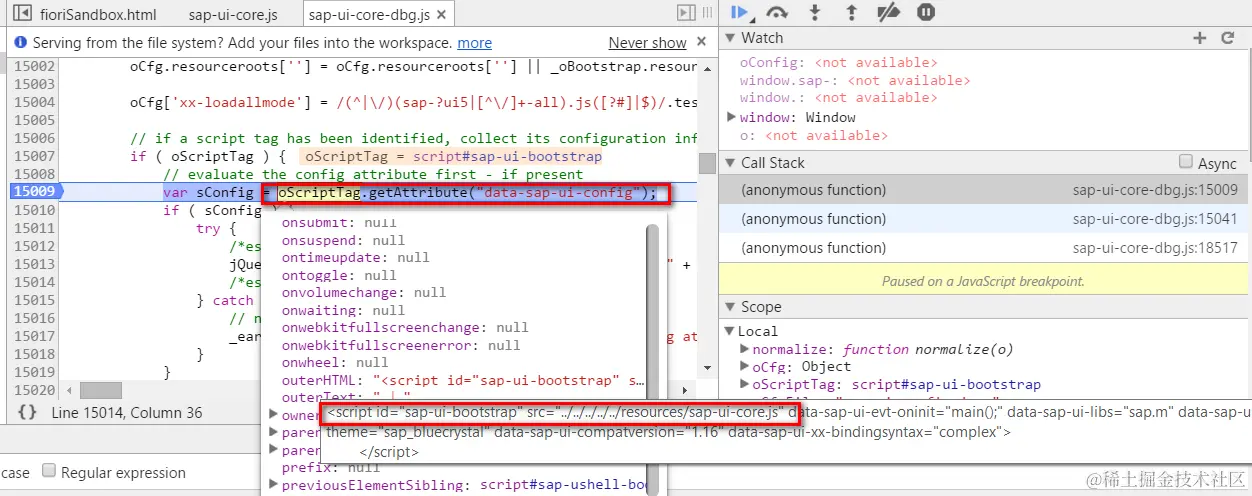Expand oCfg: Object in Scope

pyautogui.click(x=745, y=367)
